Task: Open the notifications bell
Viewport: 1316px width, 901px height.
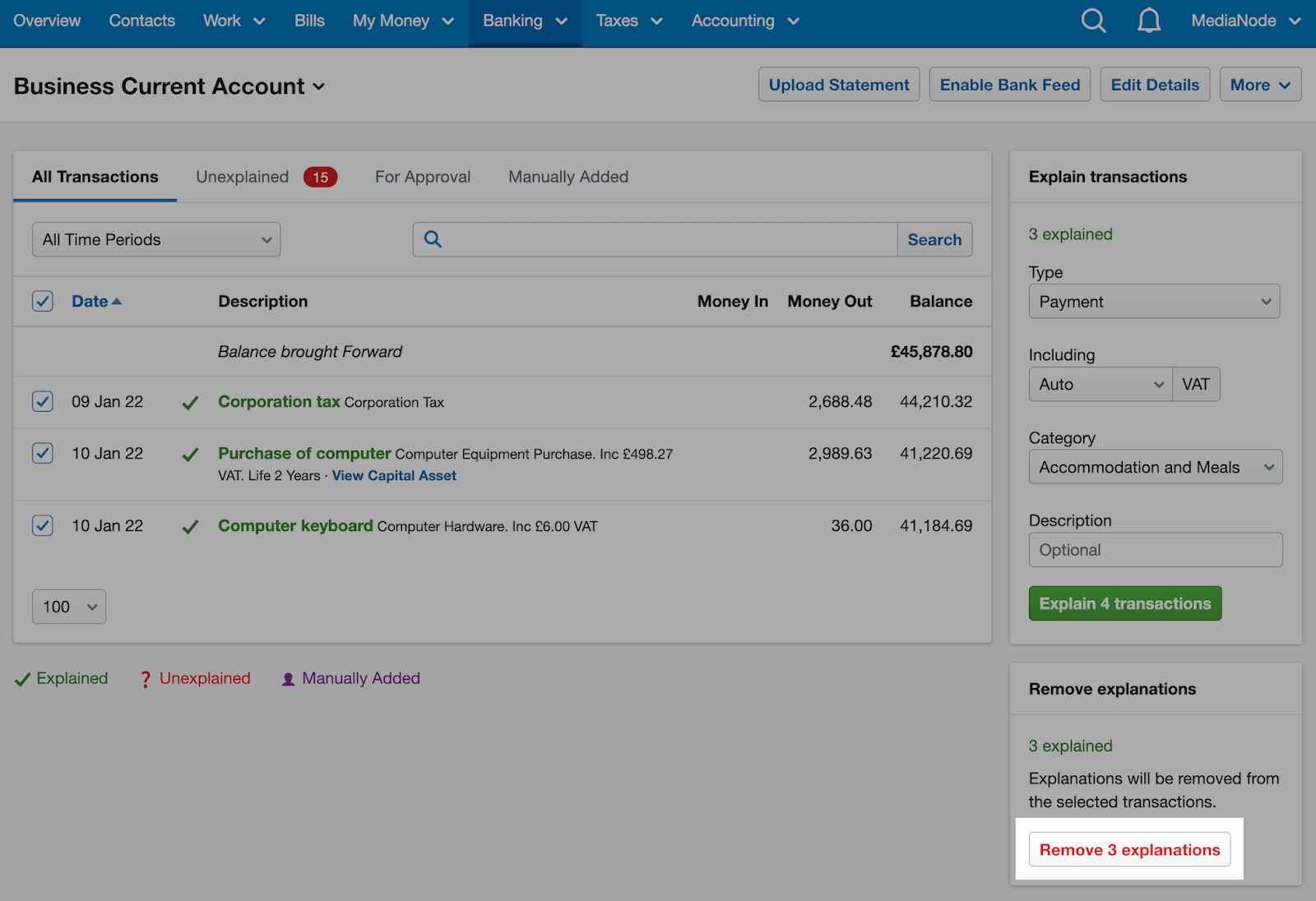Action: pos(1149,21)
